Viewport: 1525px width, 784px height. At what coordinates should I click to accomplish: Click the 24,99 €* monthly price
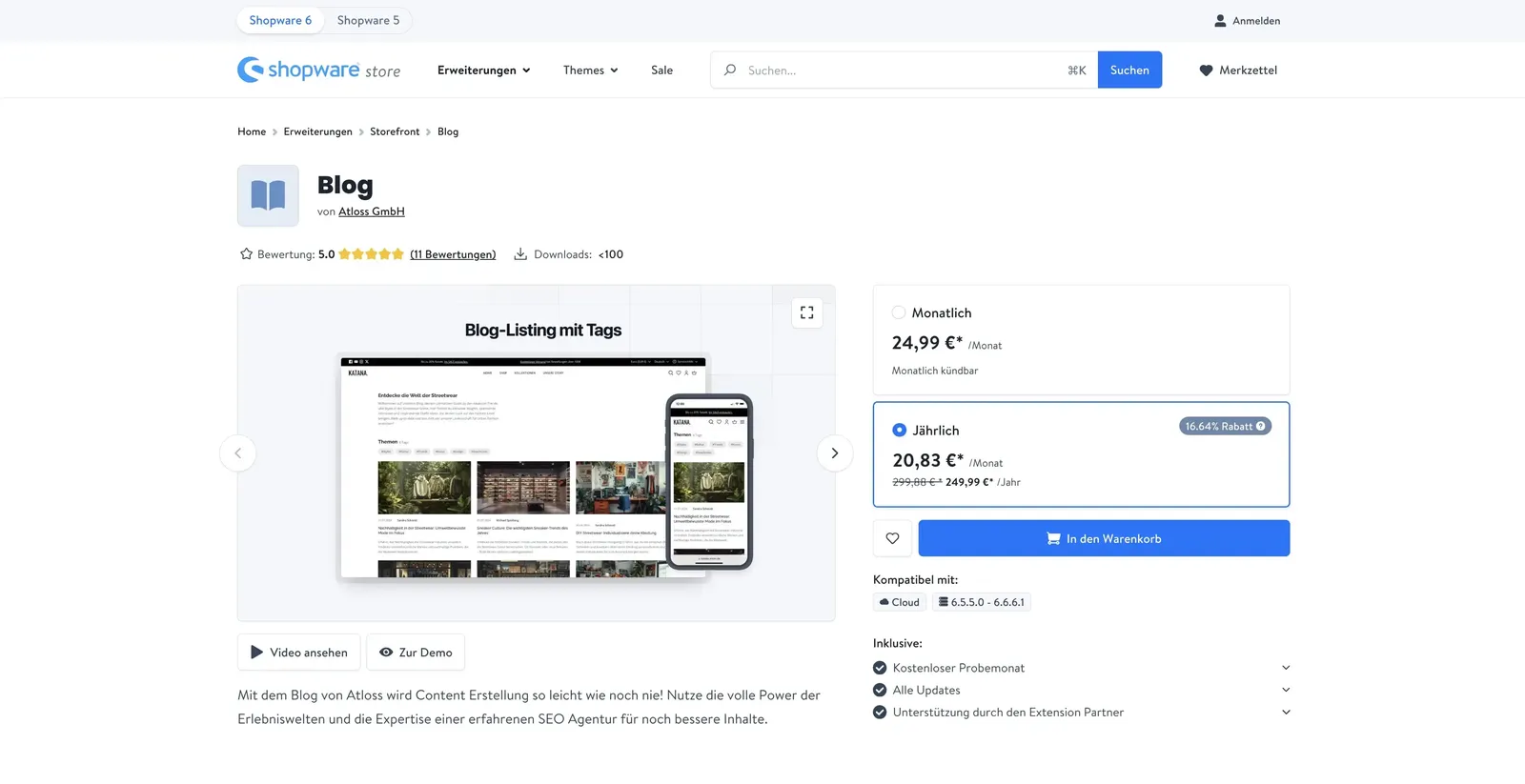927,343
